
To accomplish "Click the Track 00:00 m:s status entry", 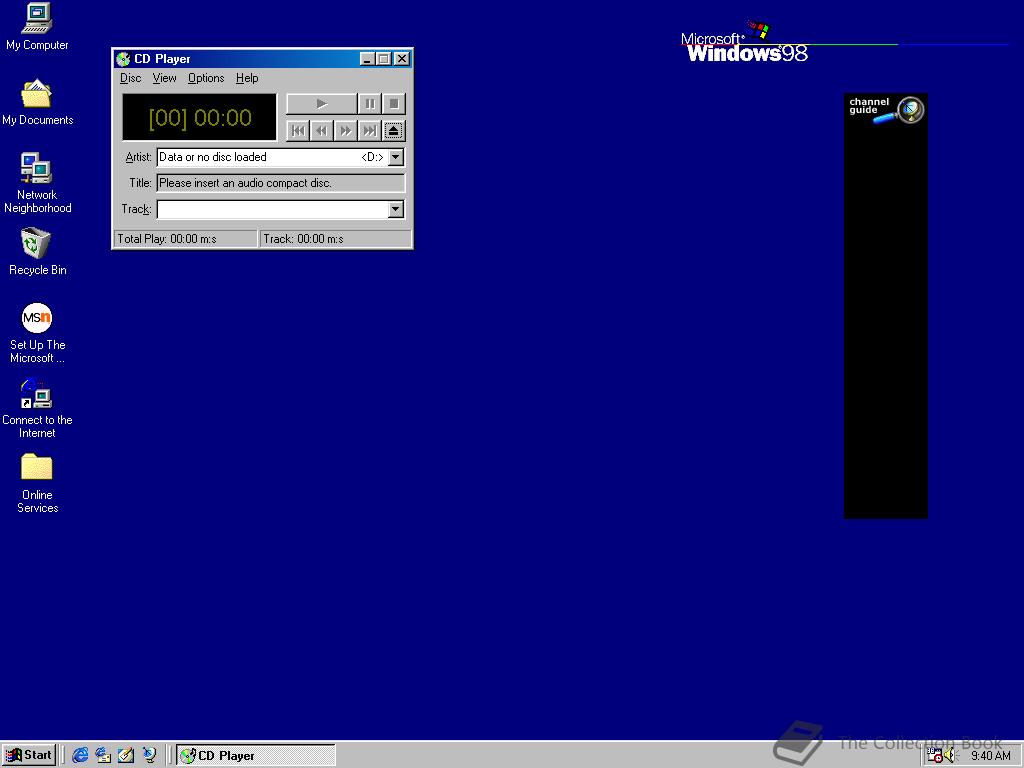I will coord(336,239).
